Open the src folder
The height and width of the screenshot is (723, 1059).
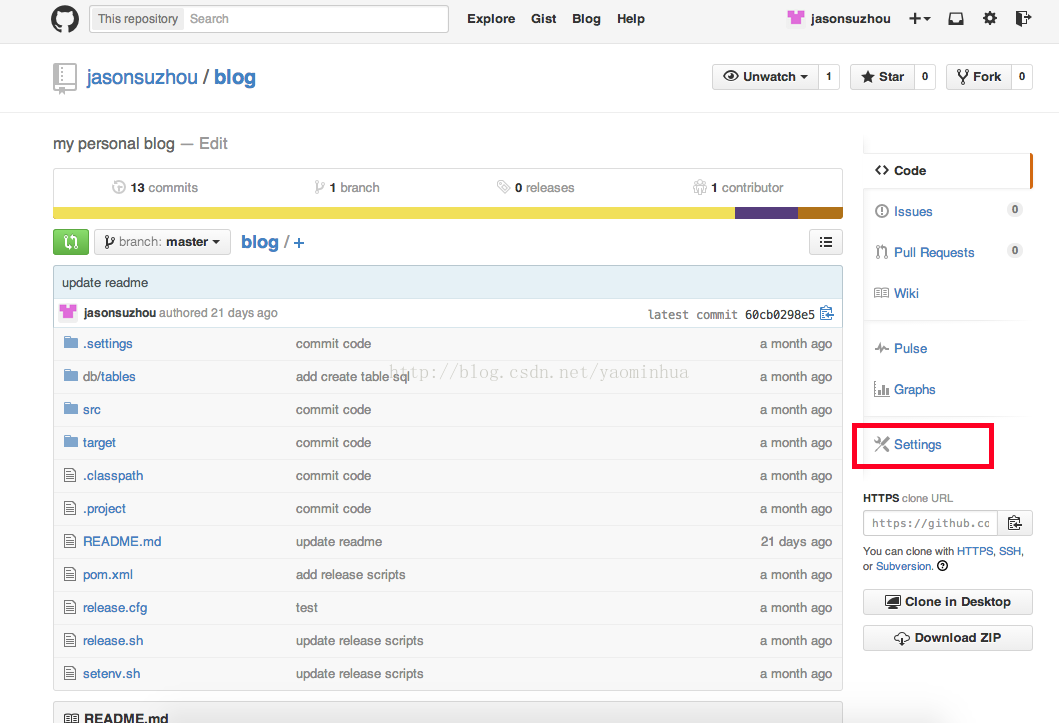click(x=92, y=410)
